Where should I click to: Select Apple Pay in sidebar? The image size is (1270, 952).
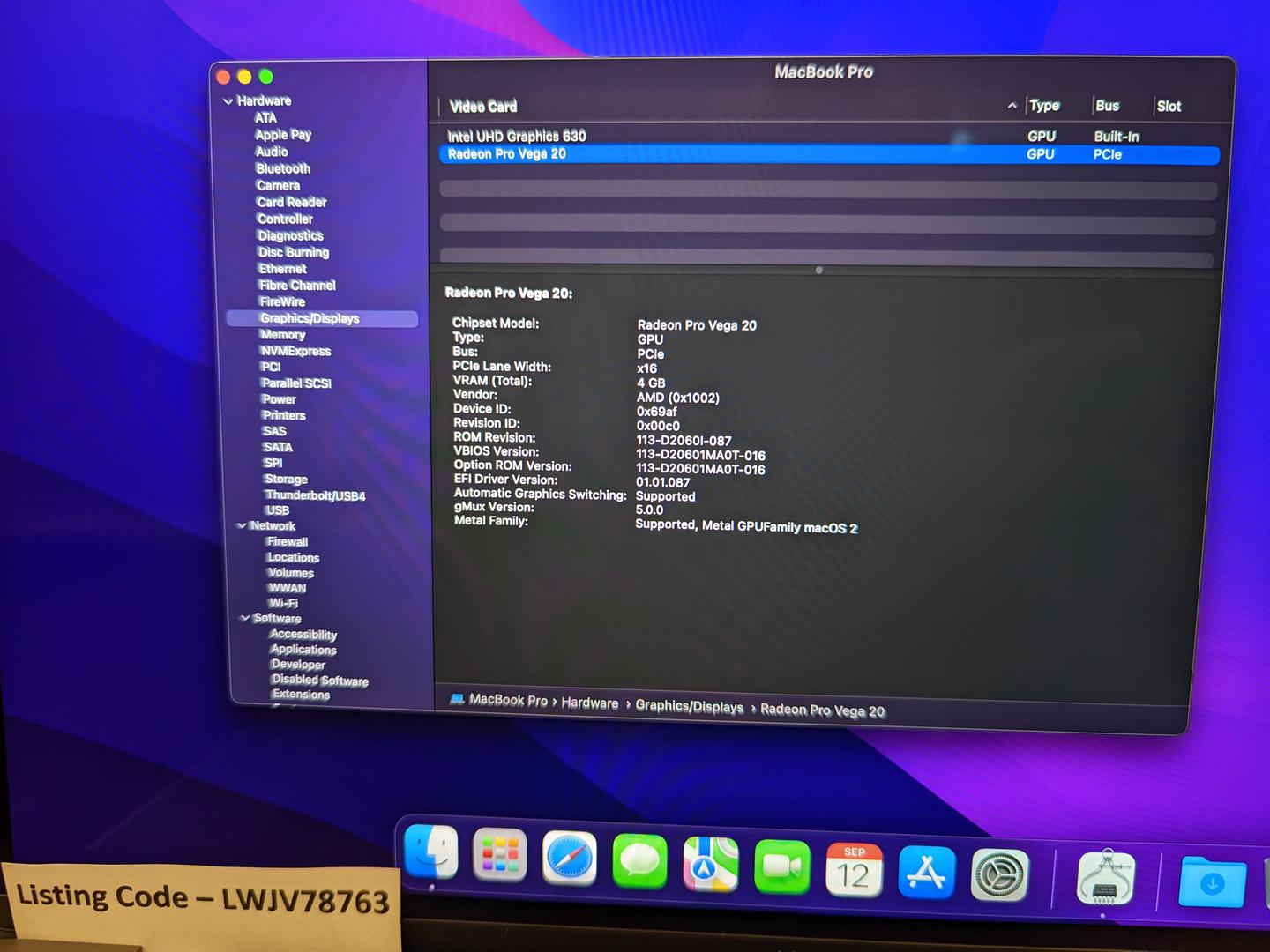(283, 135)
